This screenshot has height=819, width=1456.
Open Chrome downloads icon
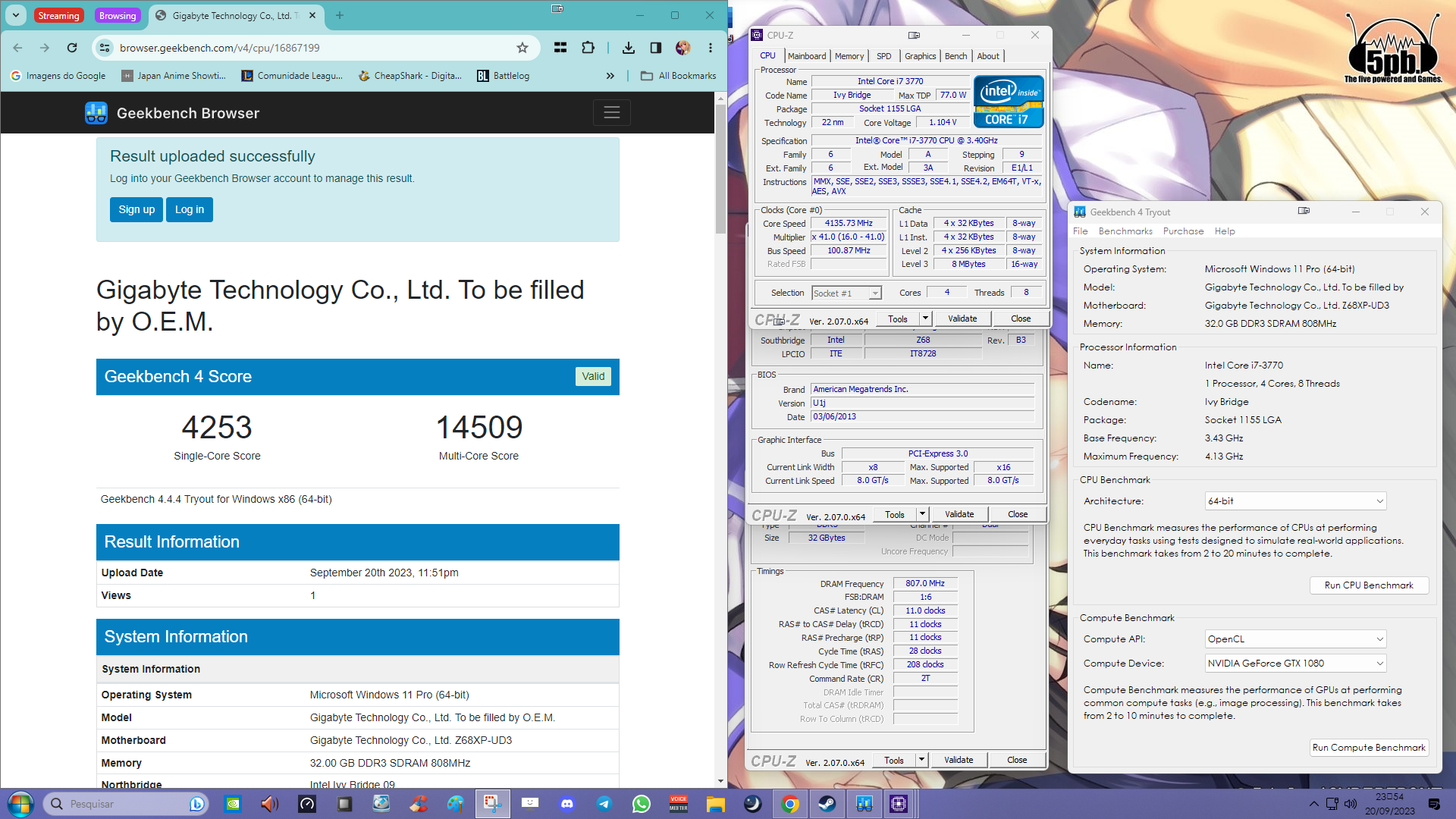[x=629, y=48]
